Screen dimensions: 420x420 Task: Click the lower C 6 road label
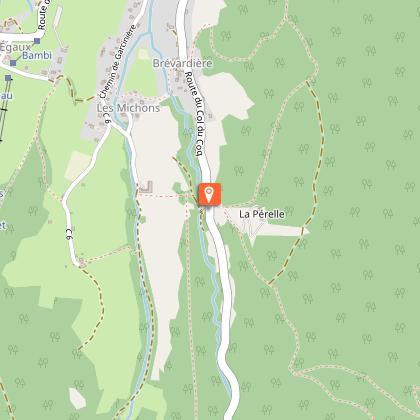point(69,234)
